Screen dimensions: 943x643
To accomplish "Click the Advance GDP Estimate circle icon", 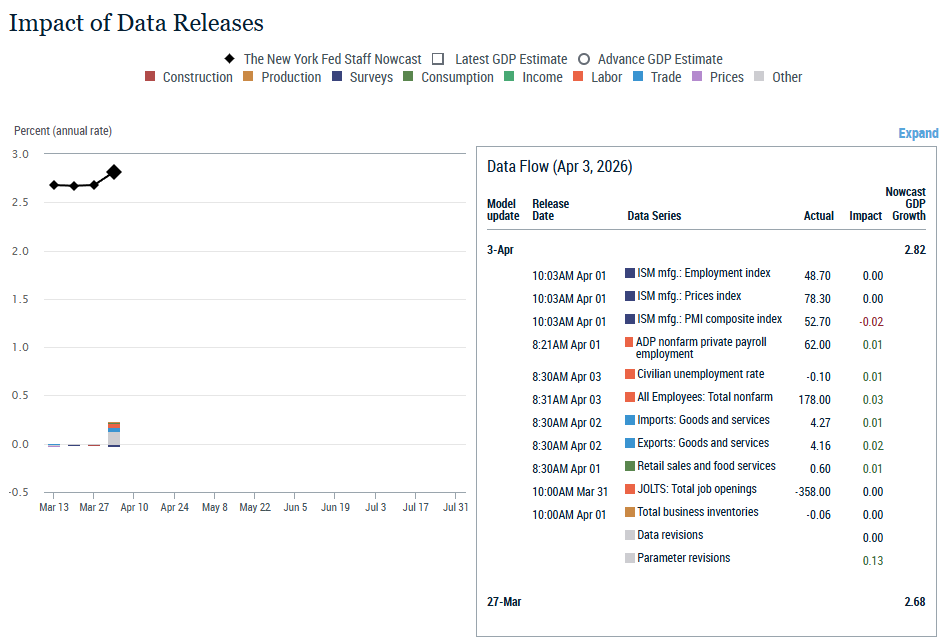I will (x=584, y=59).
